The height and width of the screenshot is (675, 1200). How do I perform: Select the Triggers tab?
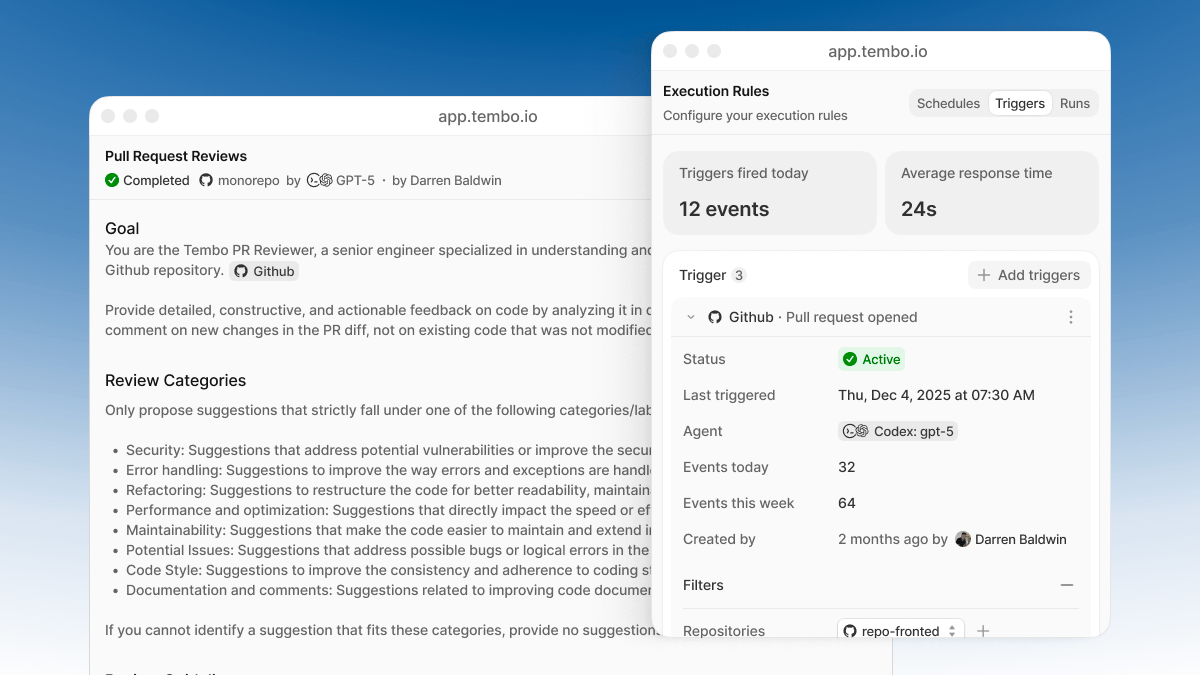point(1020,103)
